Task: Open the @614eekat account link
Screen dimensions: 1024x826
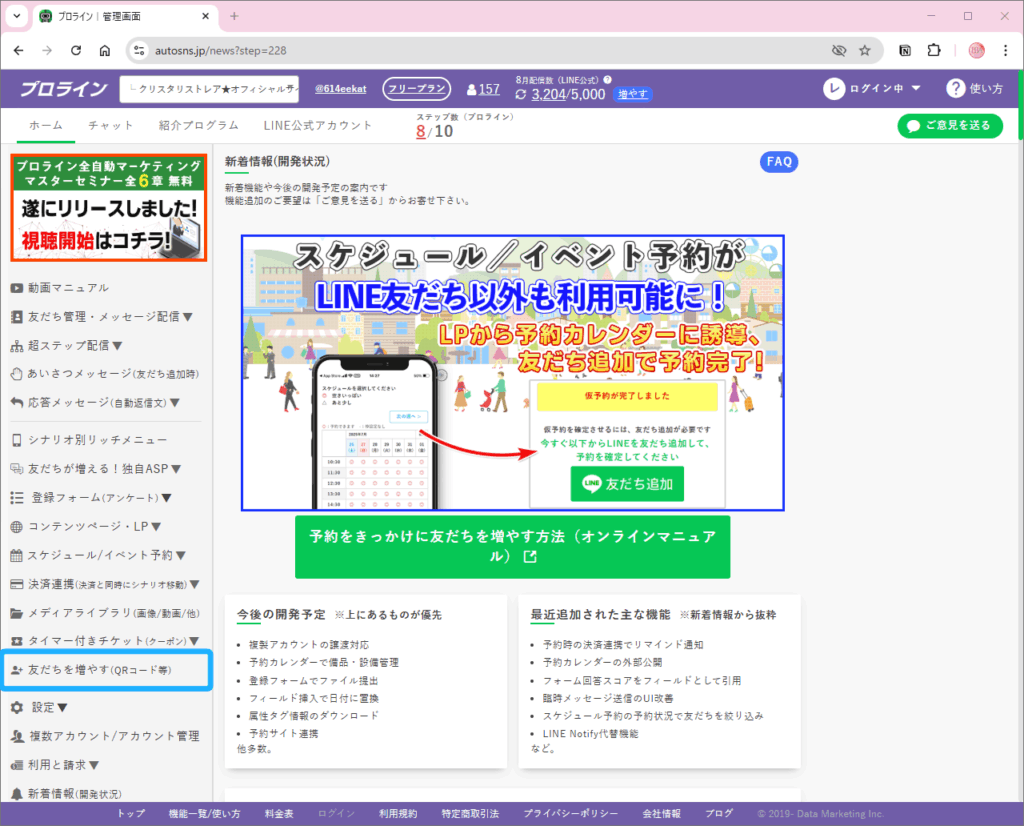Action: [340, 89]
